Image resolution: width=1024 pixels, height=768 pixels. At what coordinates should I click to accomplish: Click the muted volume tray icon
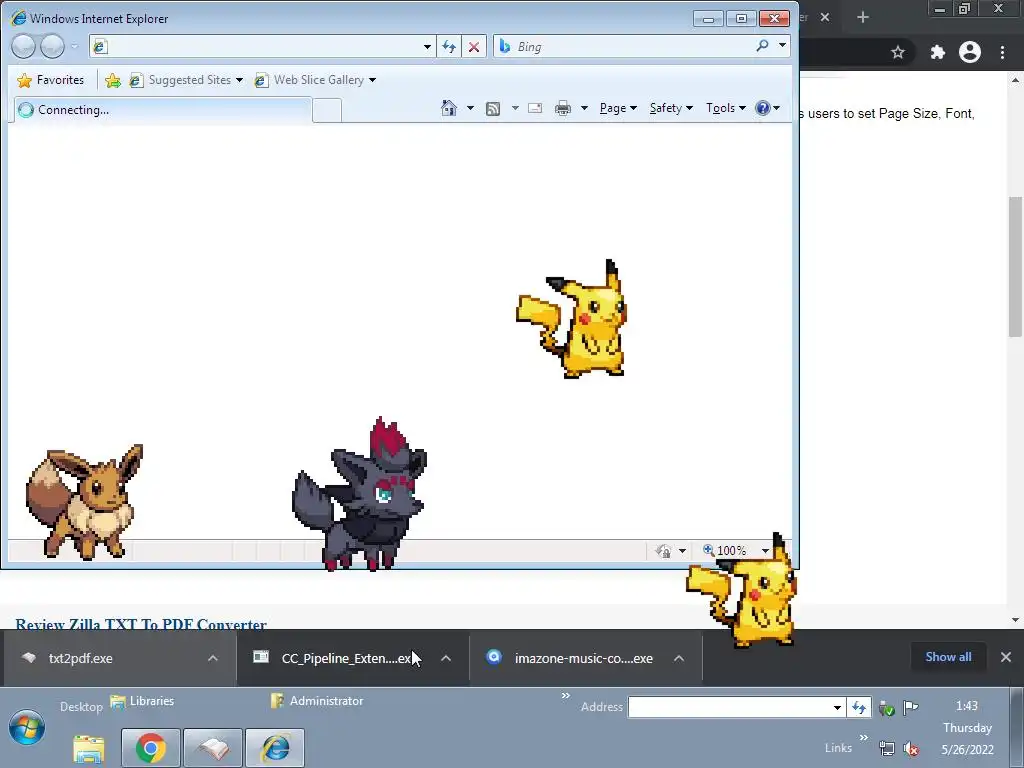click(911, 748)
